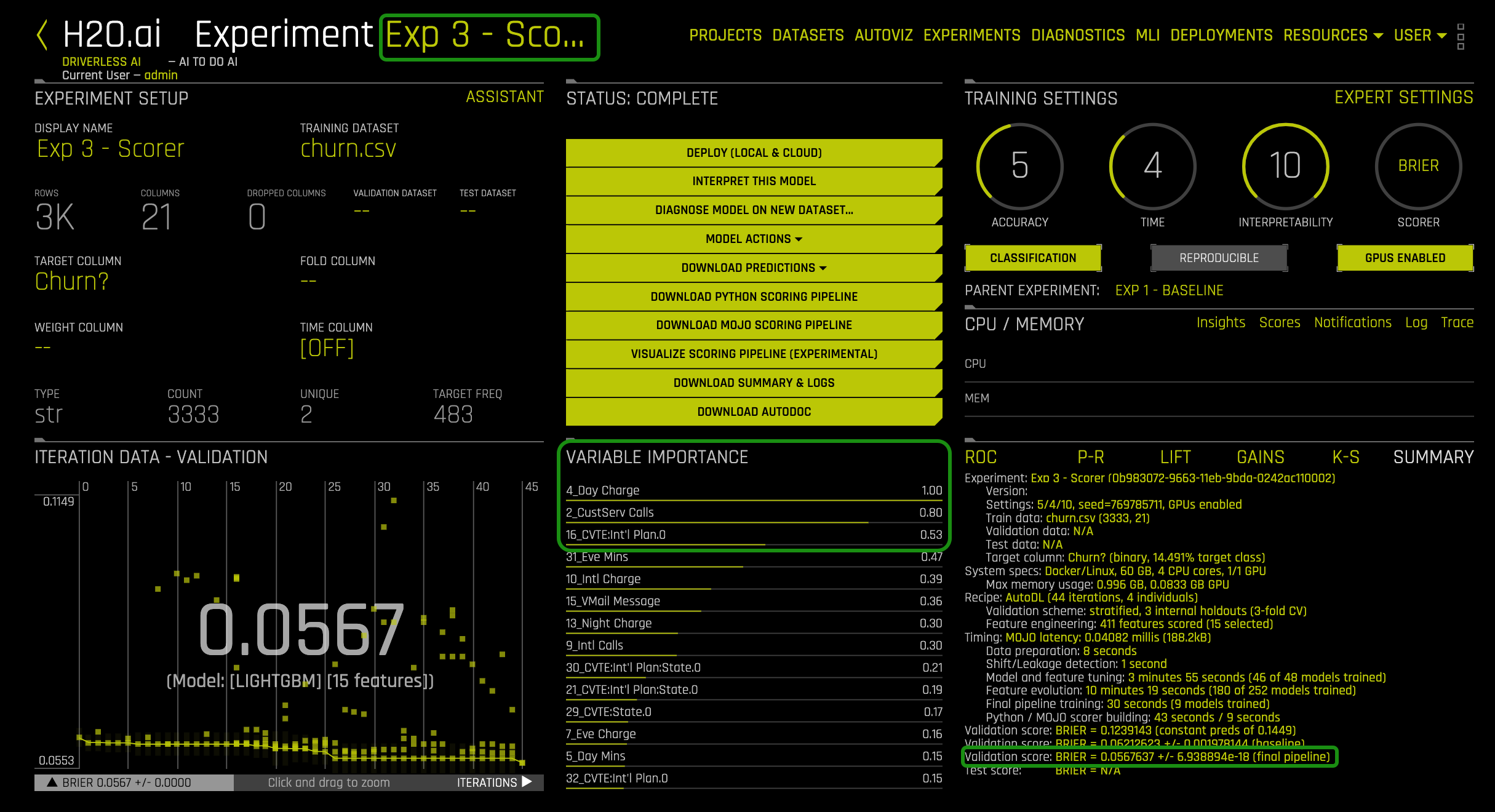The height and width of the screenshot is (812, 1495).
Task: Open the Scores tab
Action: tap(1280, 322)
